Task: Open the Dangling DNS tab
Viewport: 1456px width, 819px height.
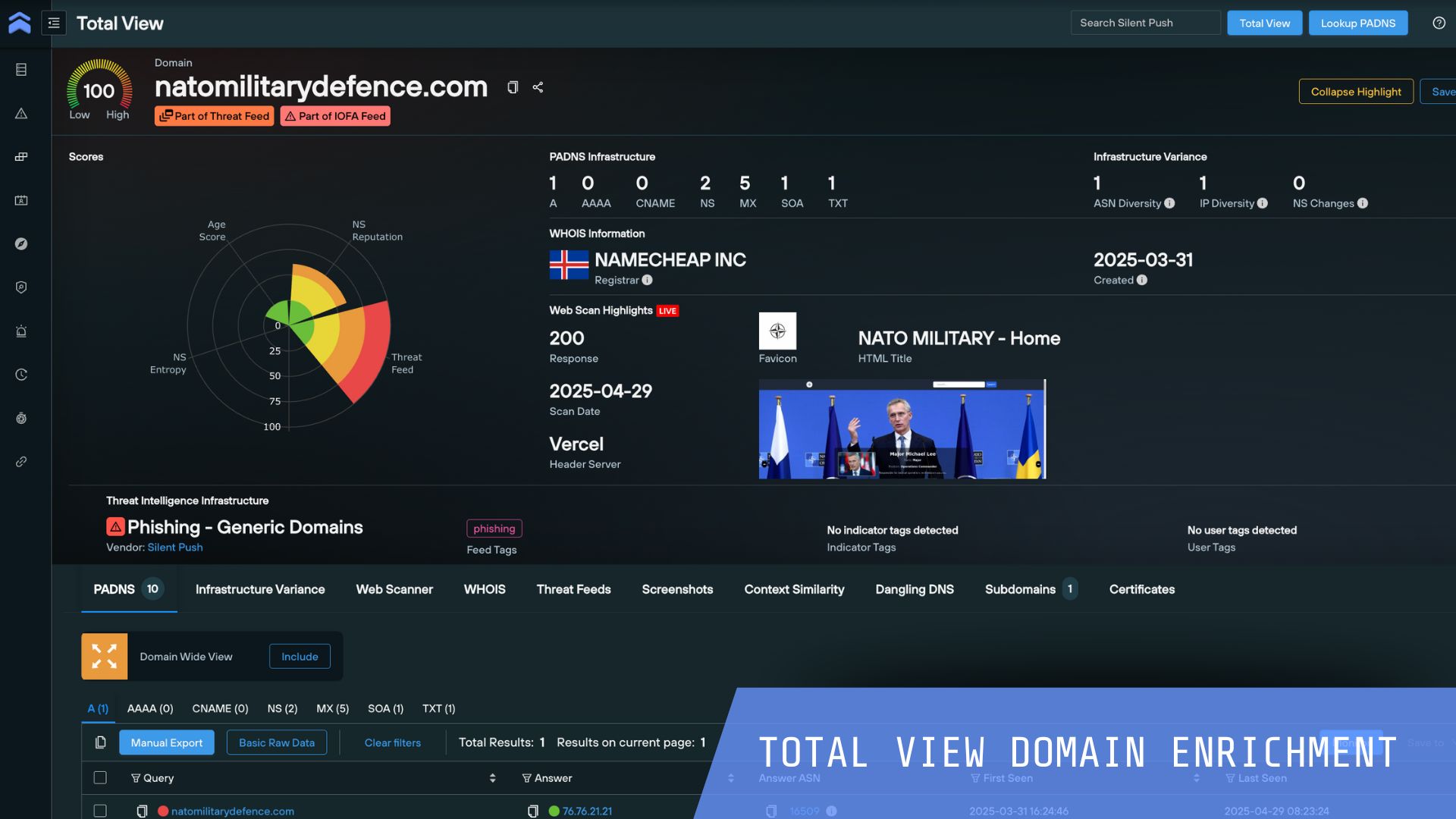Action: tap(915, 589)
